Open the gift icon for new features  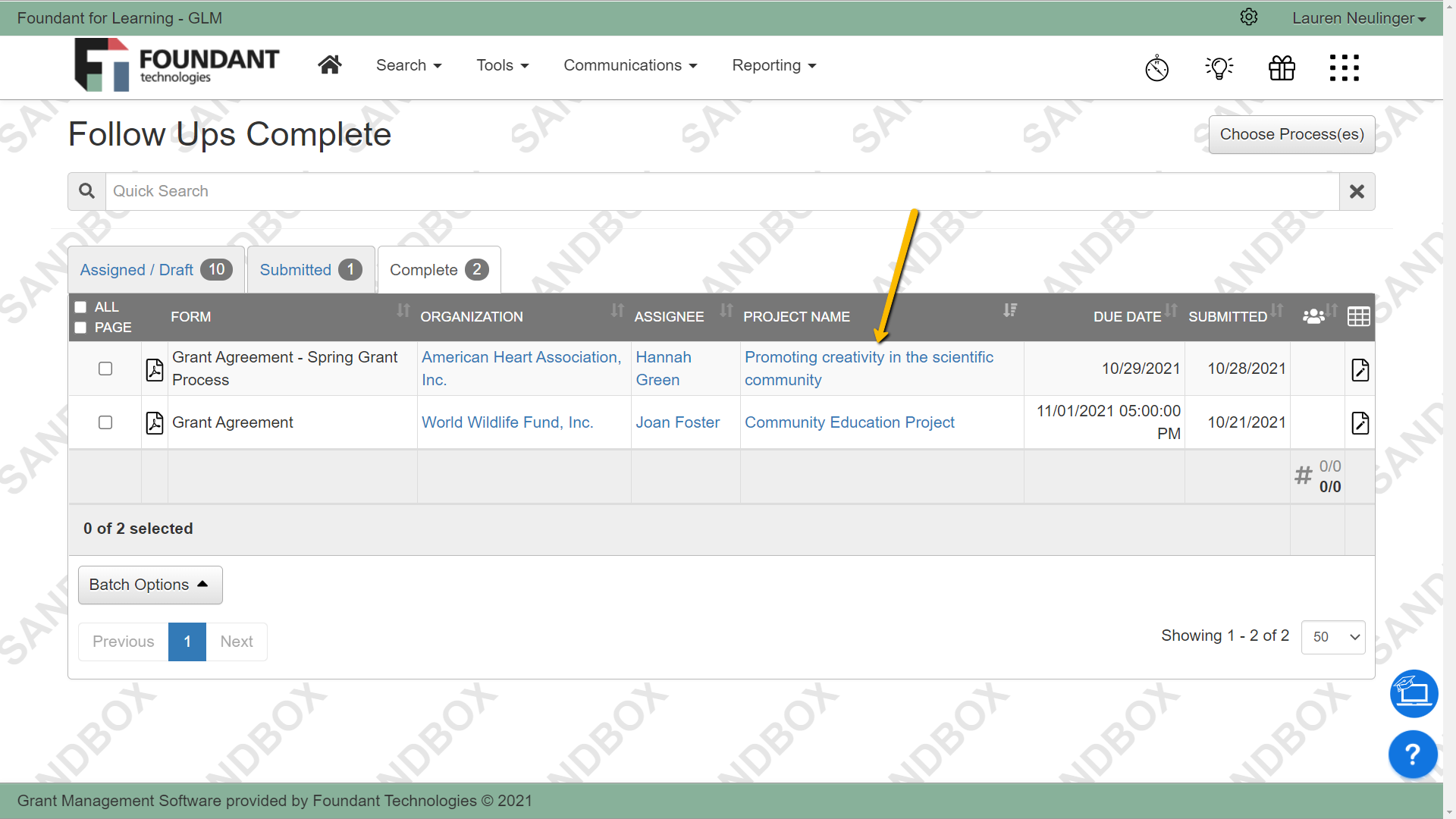click(x=1282, y=67)
